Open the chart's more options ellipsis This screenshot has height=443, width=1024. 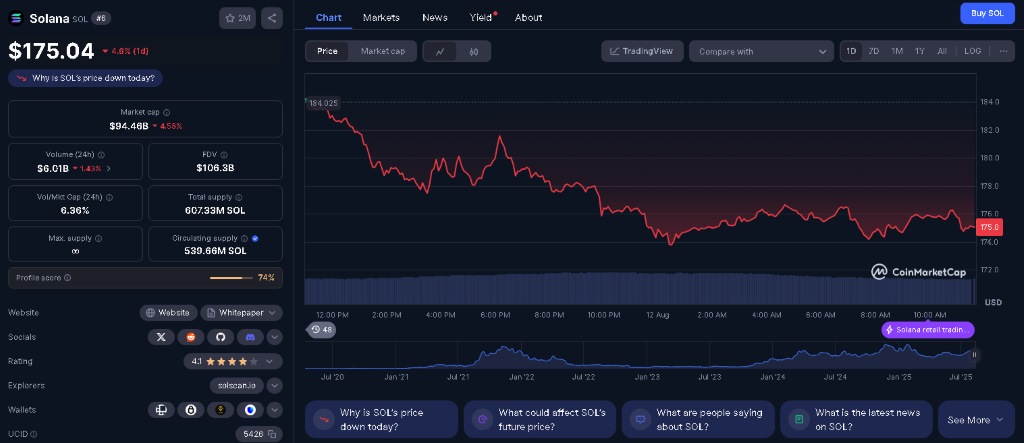[x=1003, y=51]
